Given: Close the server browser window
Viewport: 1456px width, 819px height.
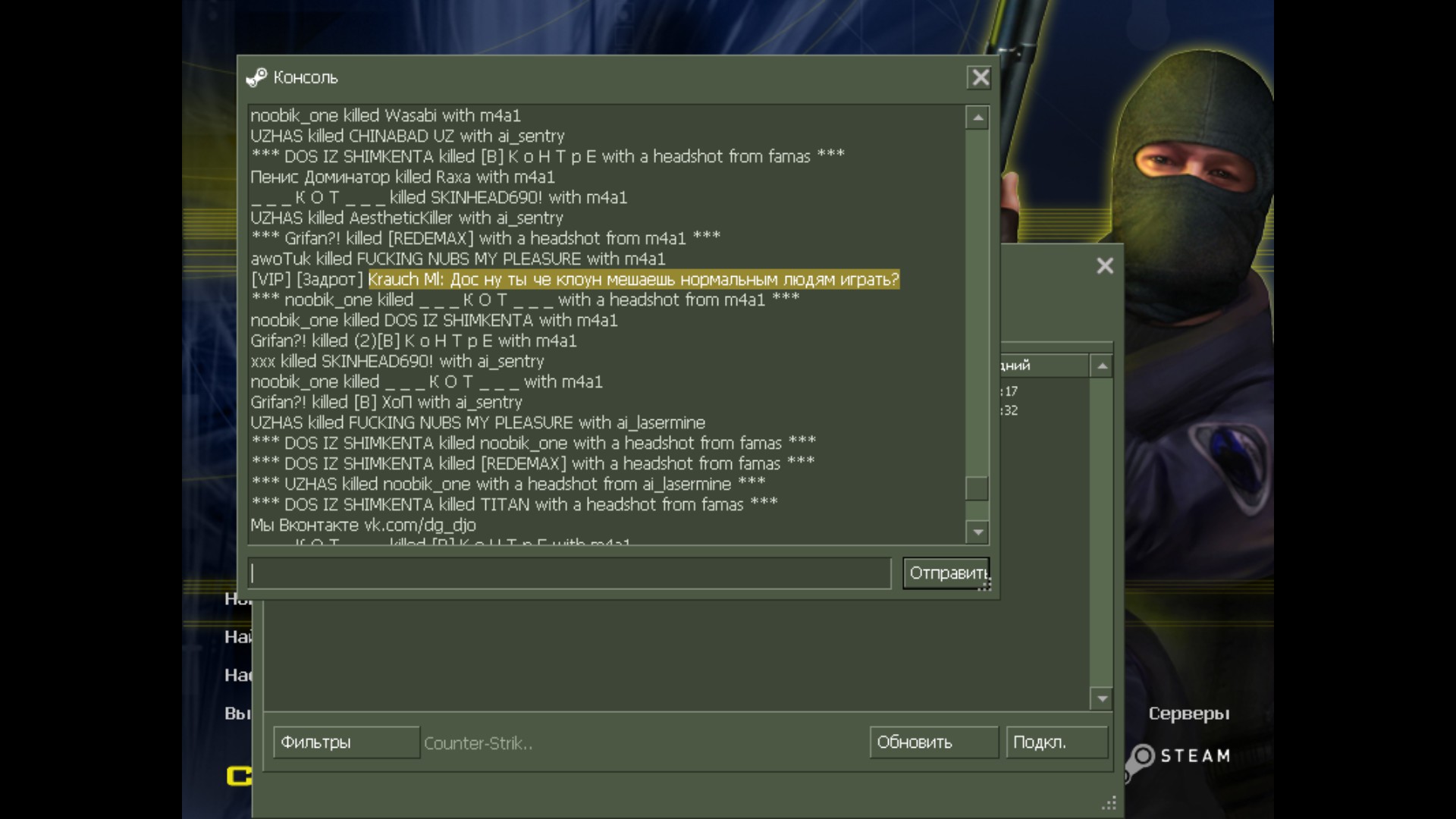Looking at the screenshot, I should coord(1105,265).
